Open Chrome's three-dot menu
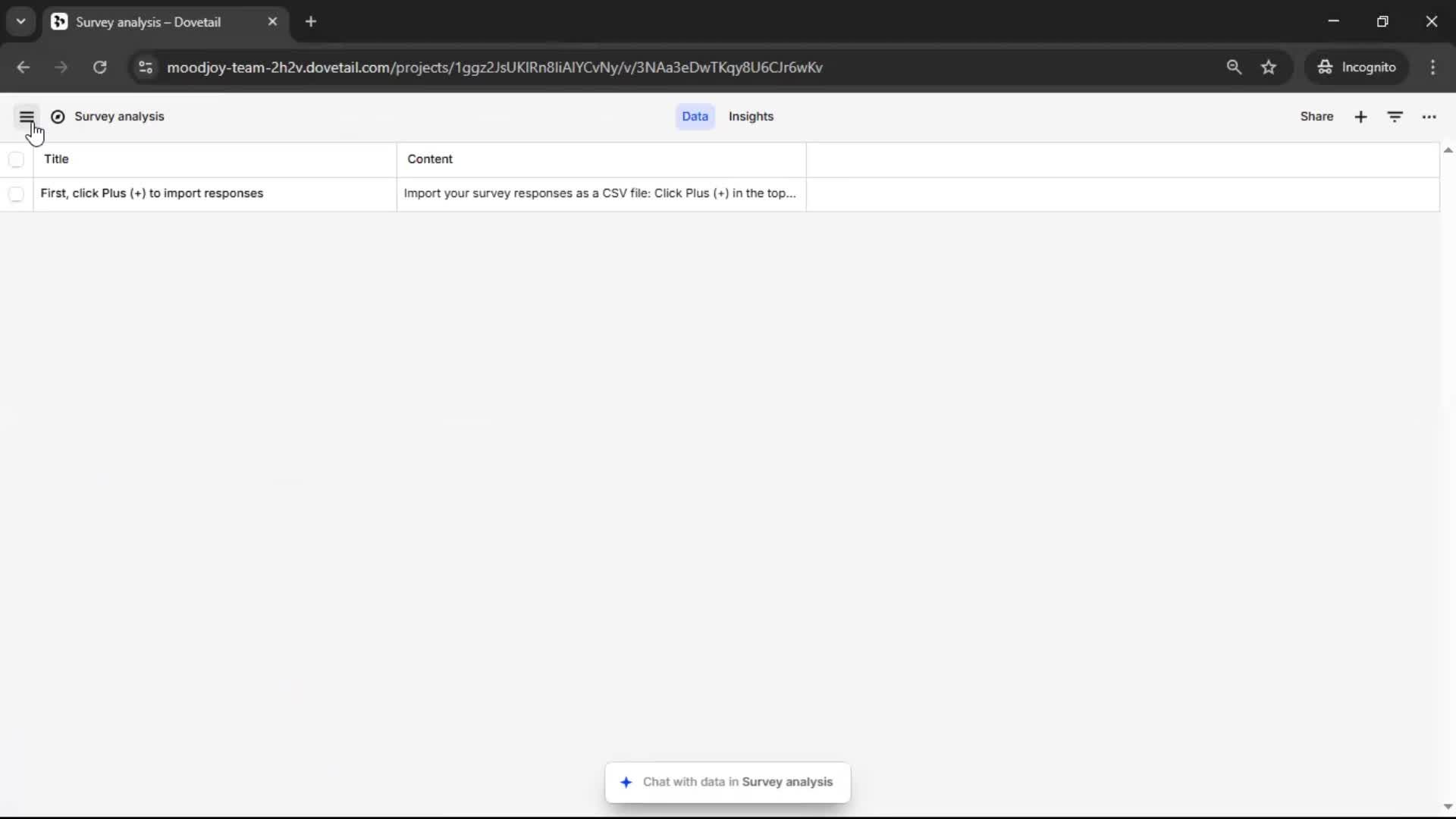 coord(1432,67)
